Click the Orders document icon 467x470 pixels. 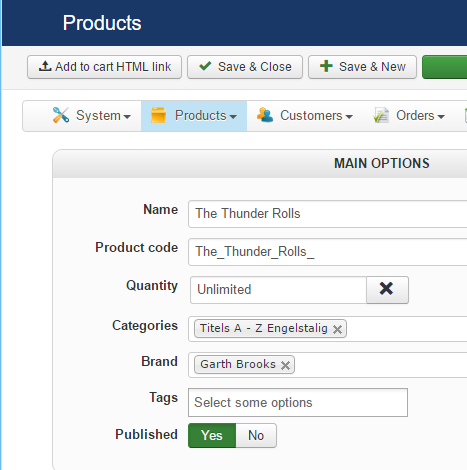click(x=381, y=115)
